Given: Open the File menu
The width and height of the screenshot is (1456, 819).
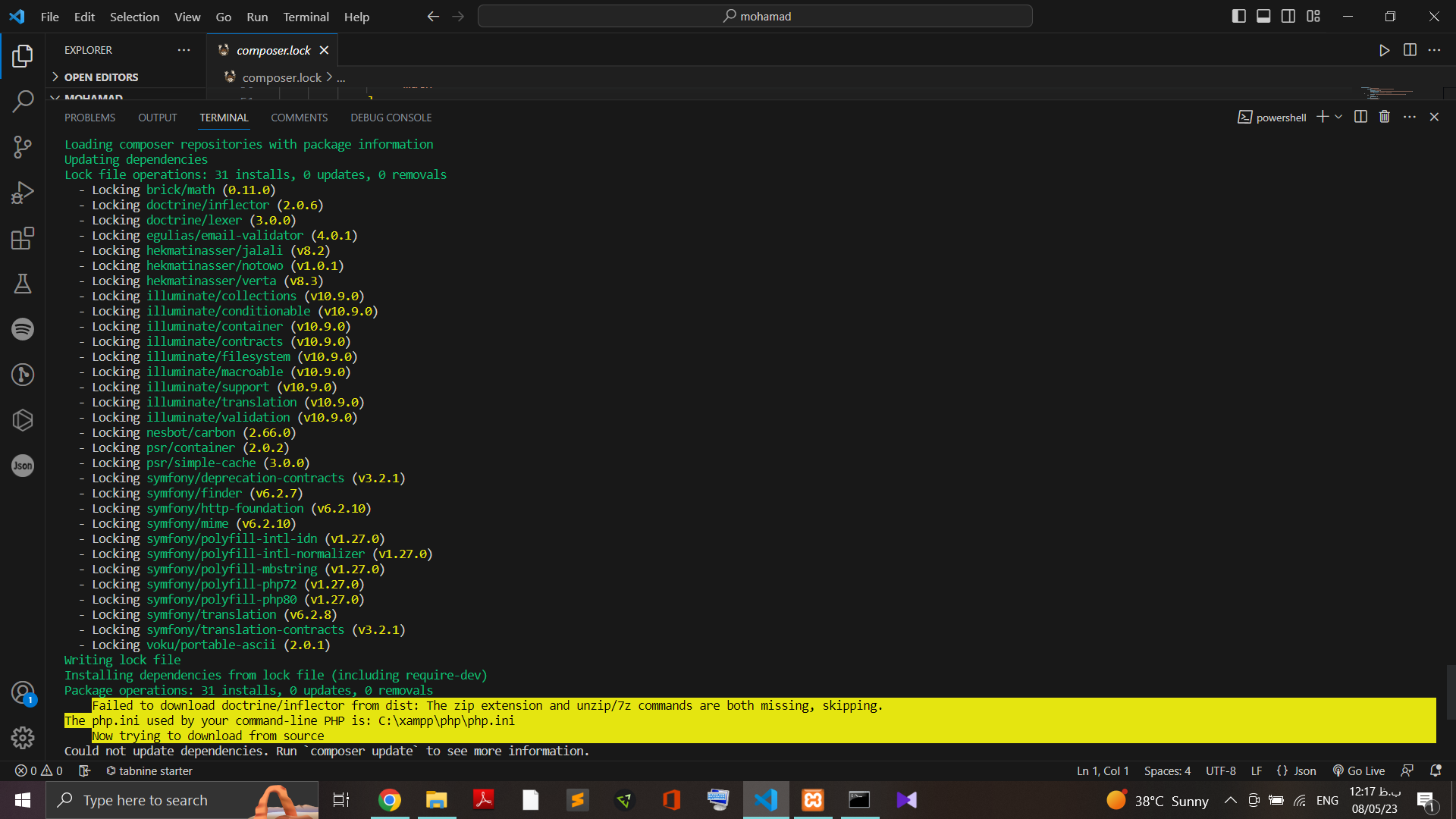Looking at the screenshot, I should pos(49,17).
